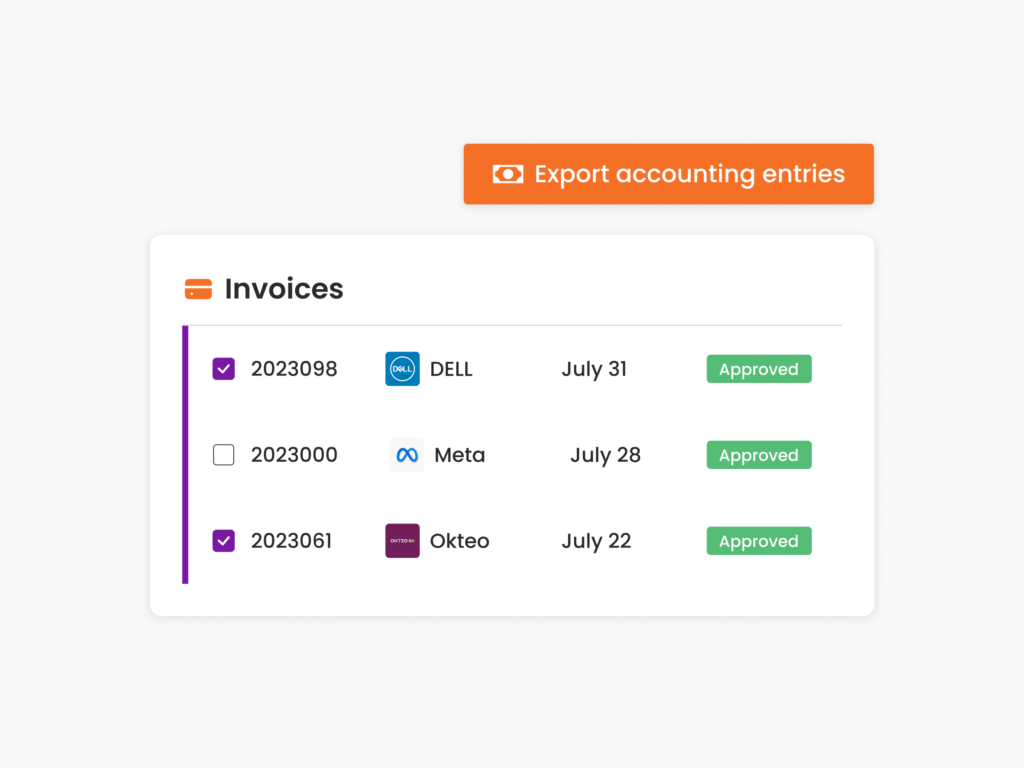Image resolution: width=1024 pixels, height=768 pixels.
Task: Click the Invoices panel heading
Action: point(283,288)
